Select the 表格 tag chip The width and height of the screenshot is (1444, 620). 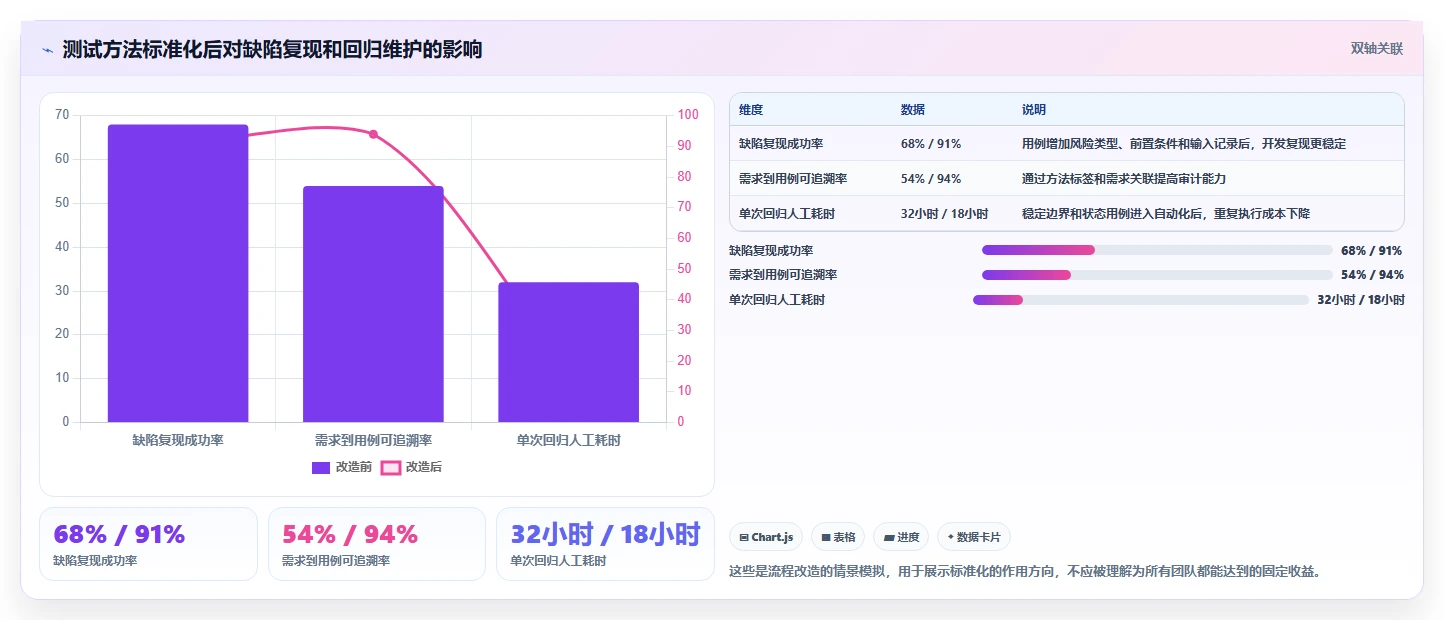pyautogui.click(x=838, y=537)
